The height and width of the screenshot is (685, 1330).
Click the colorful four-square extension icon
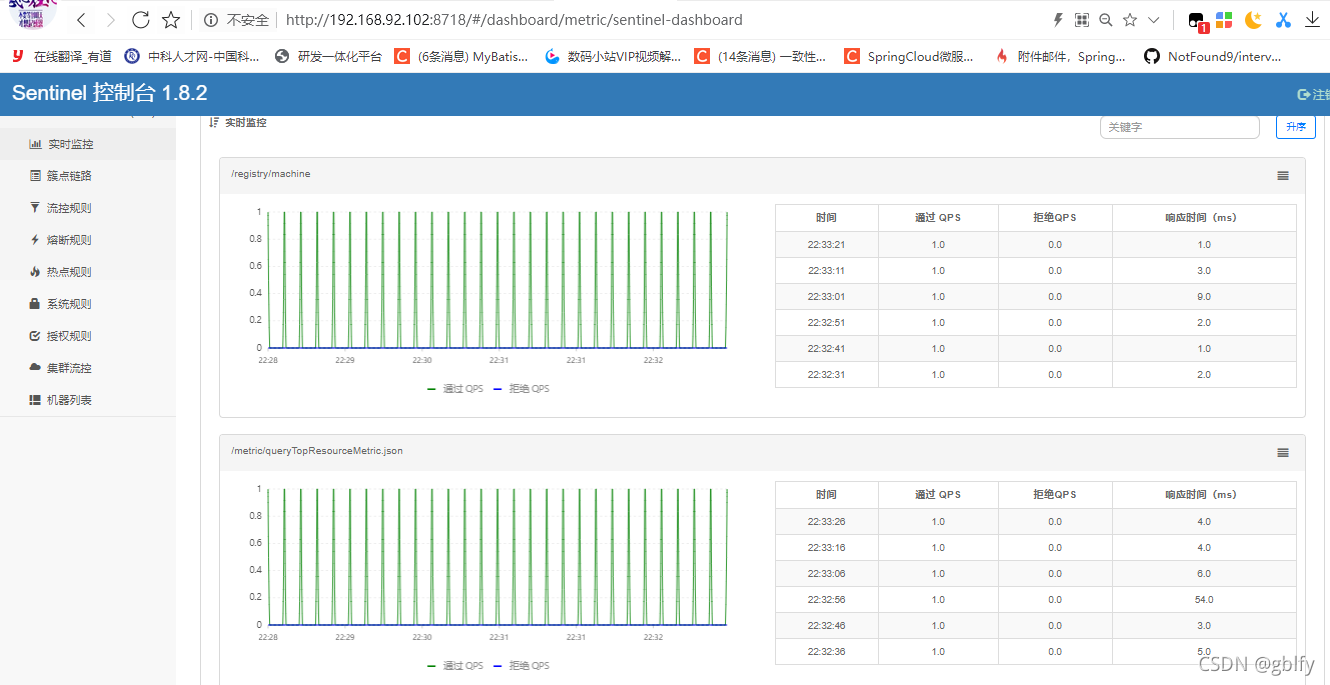[x=1224, y=20]
